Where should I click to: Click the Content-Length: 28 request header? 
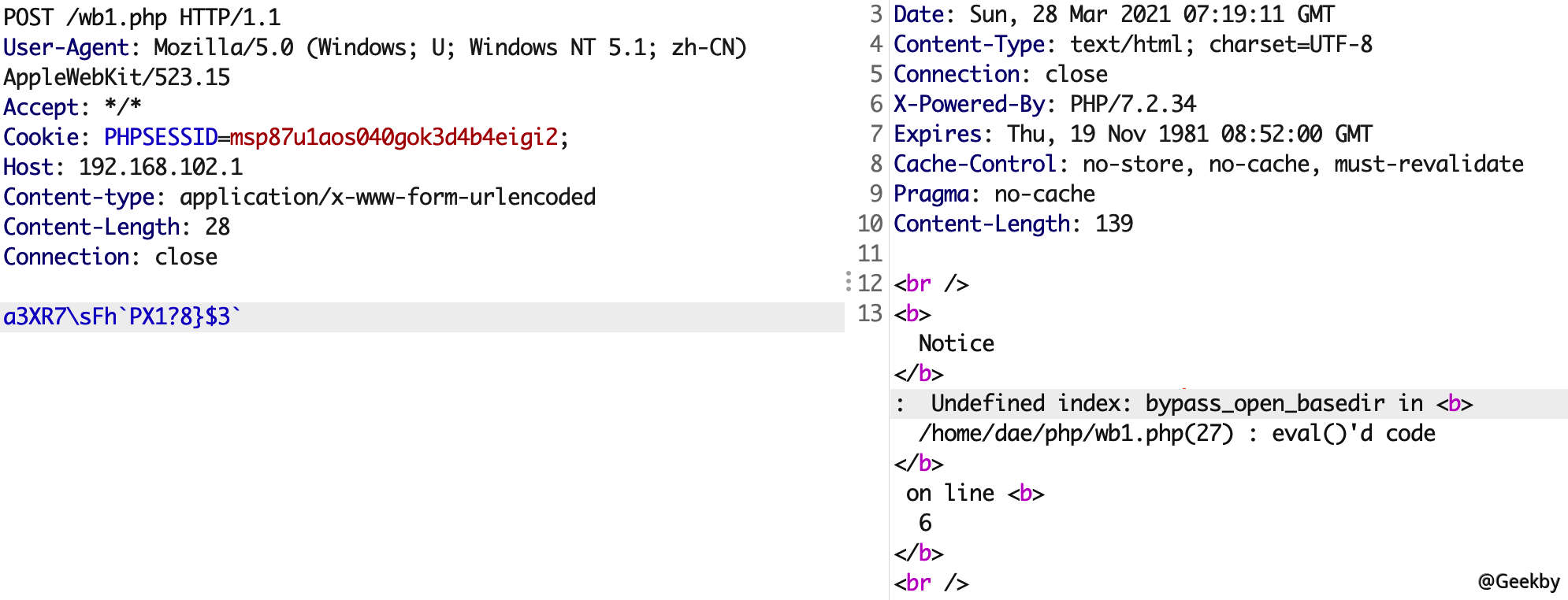(x=117, y=227)
